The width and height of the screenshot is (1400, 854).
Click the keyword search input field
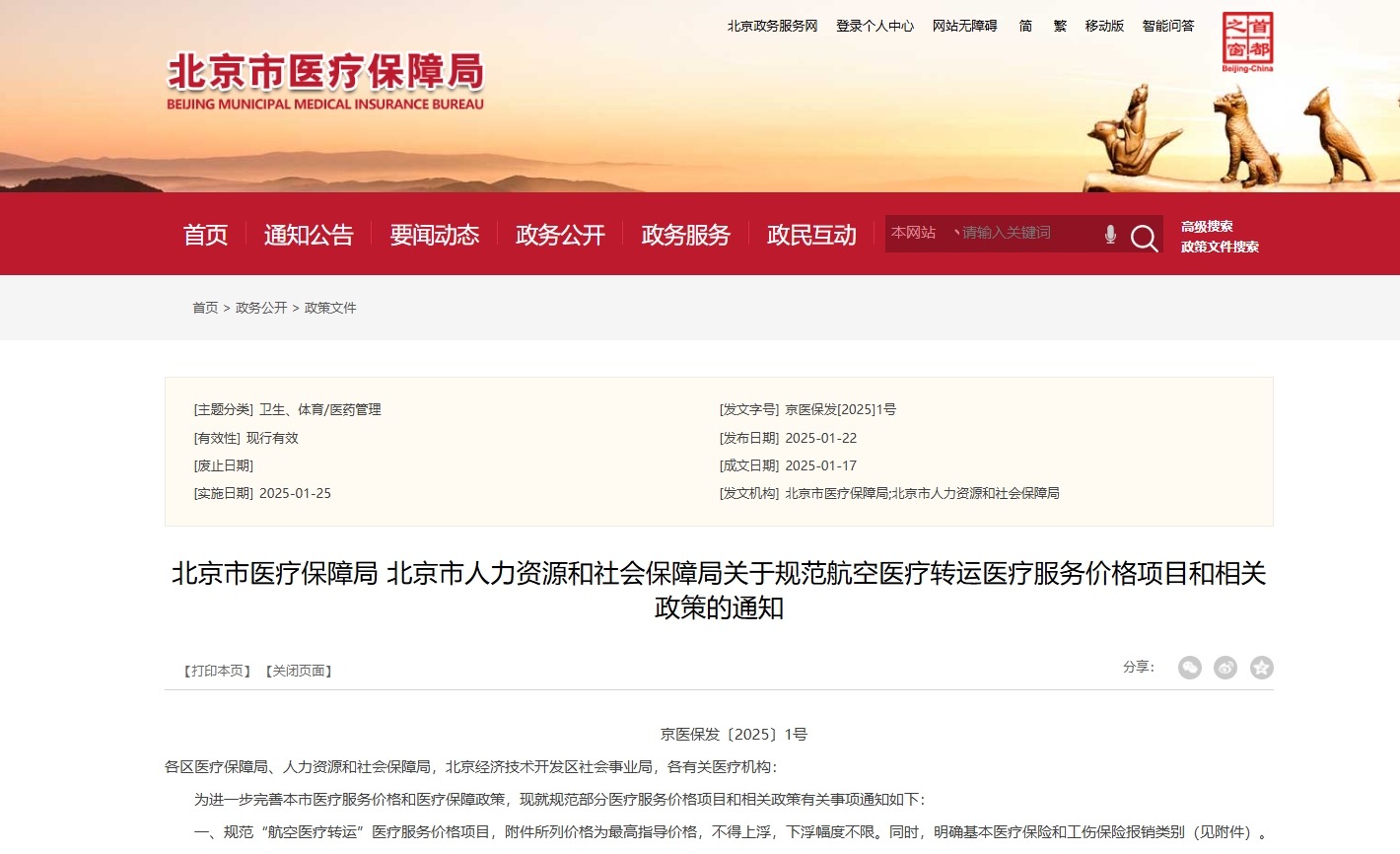click(x=1025, y=233)
